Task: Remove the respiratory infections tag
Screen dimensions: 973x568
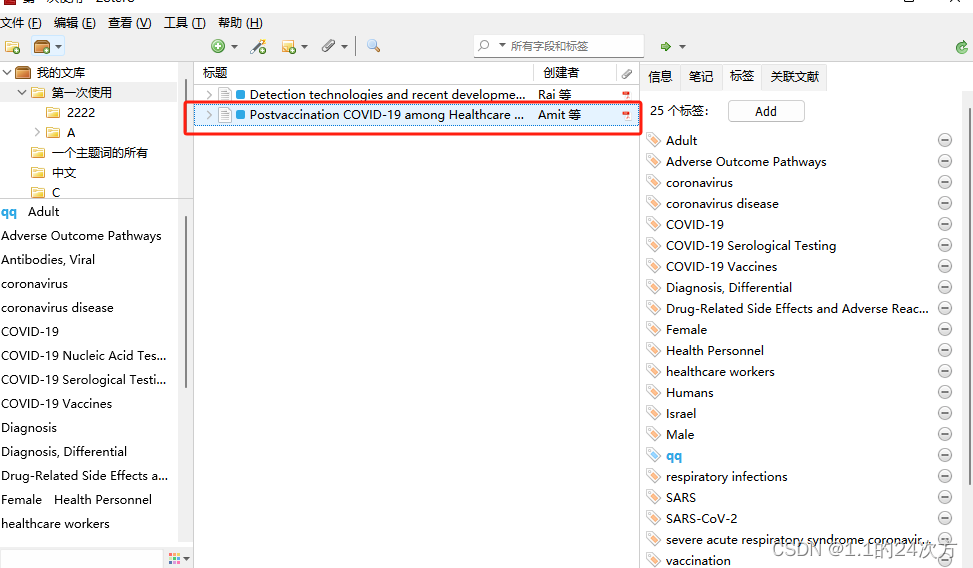Action: pyautogui.click(x=944, y=476)
